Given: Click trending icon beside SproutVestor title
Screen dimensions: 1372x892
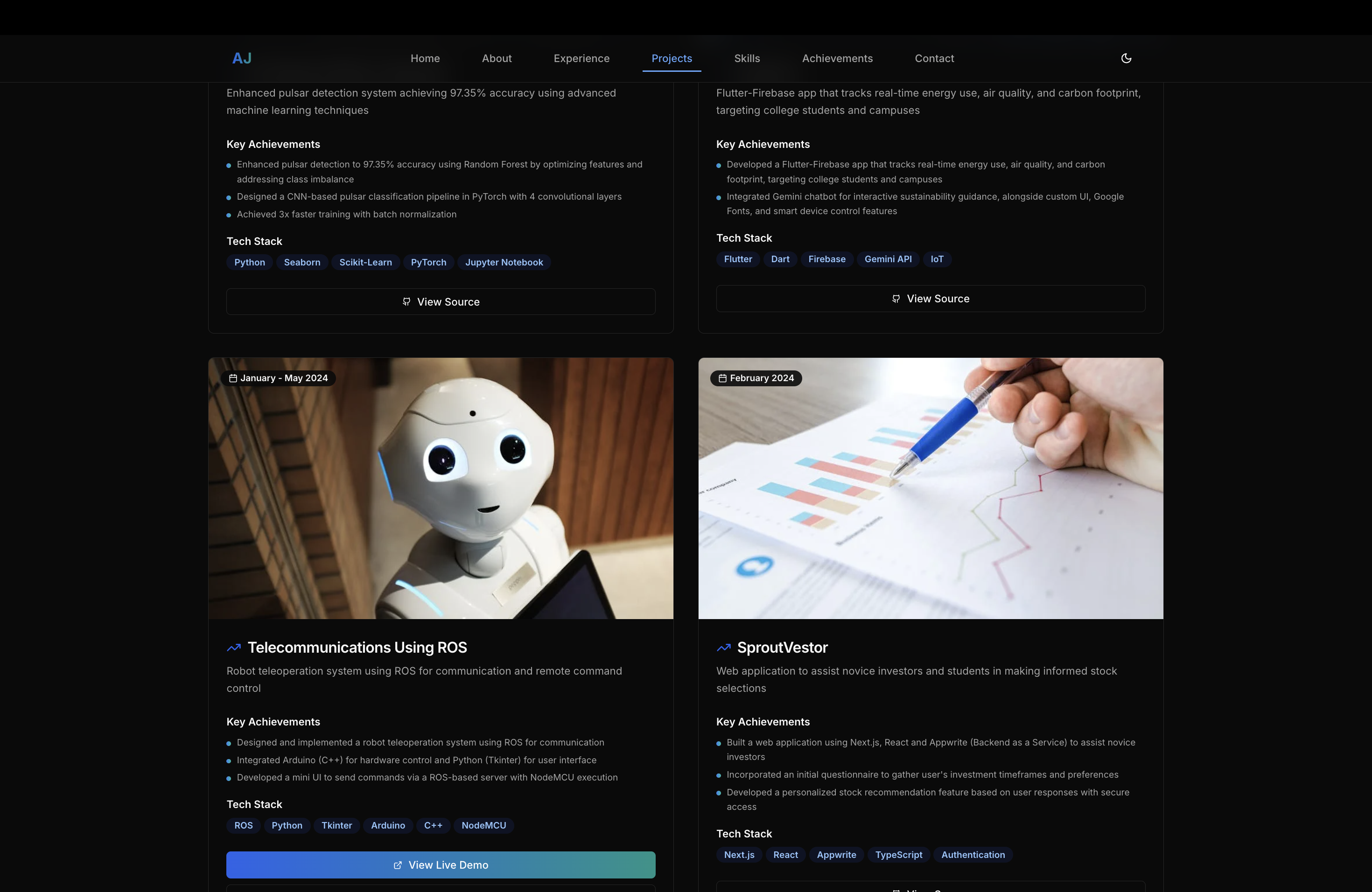Looking at the screenshot, I should (x=723, y=648).
